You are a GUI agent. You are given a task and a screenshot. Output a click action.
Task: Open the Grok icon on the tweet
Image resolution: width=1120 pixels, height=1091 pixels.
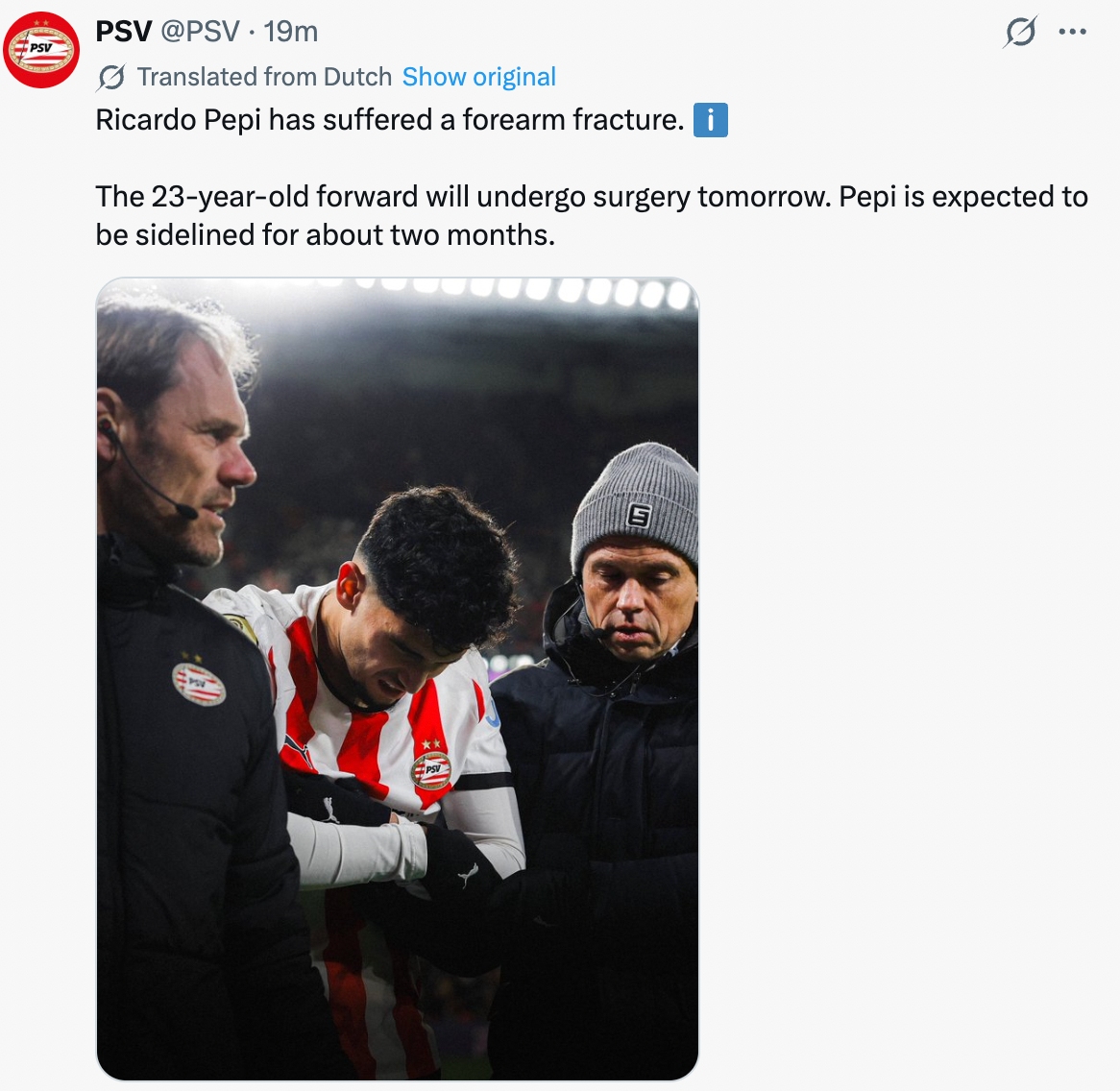click(x=1020, y=33)
